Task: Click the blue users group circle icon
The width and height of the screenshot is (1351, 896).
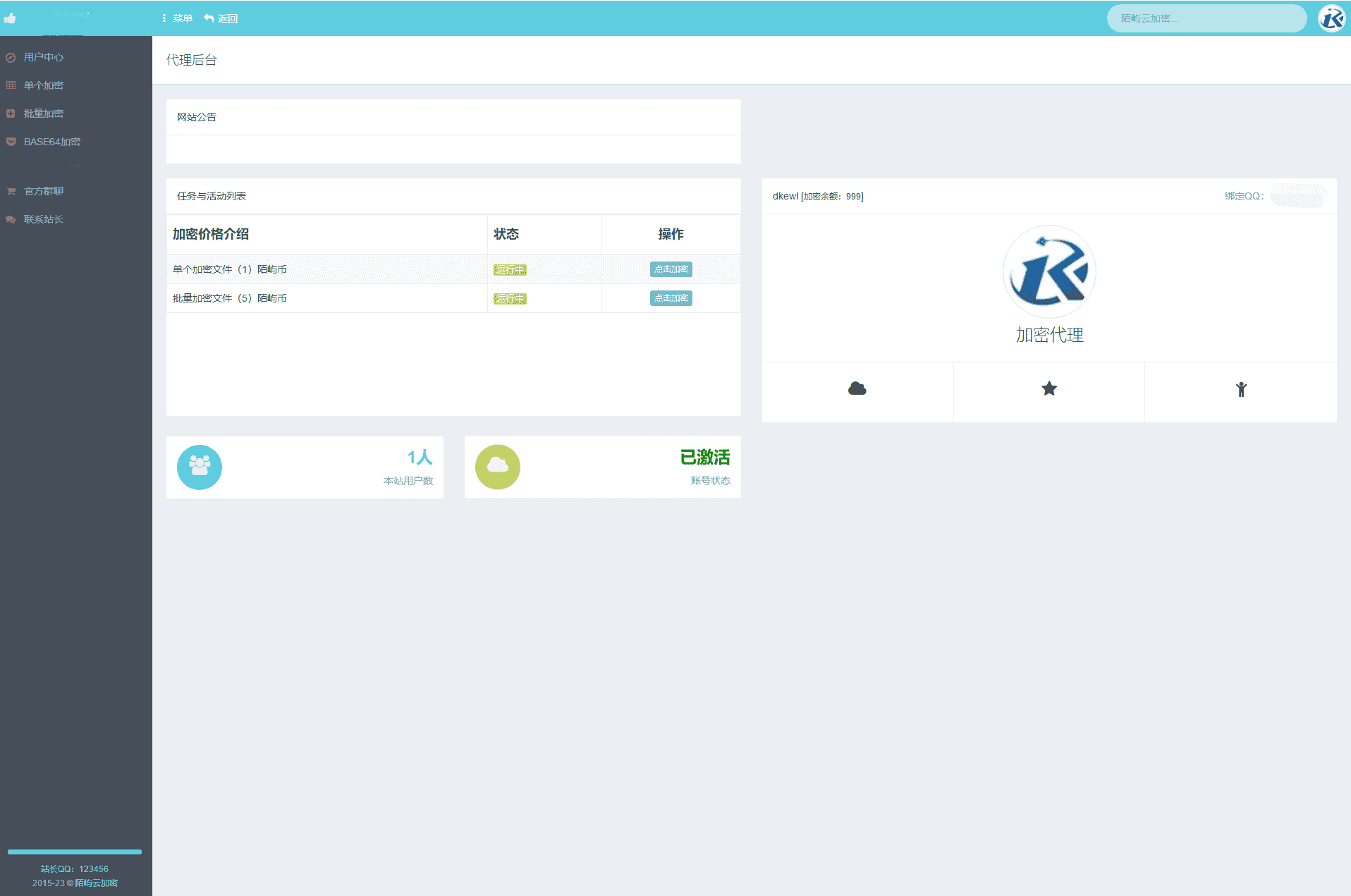Action: [x=199, y=467]
